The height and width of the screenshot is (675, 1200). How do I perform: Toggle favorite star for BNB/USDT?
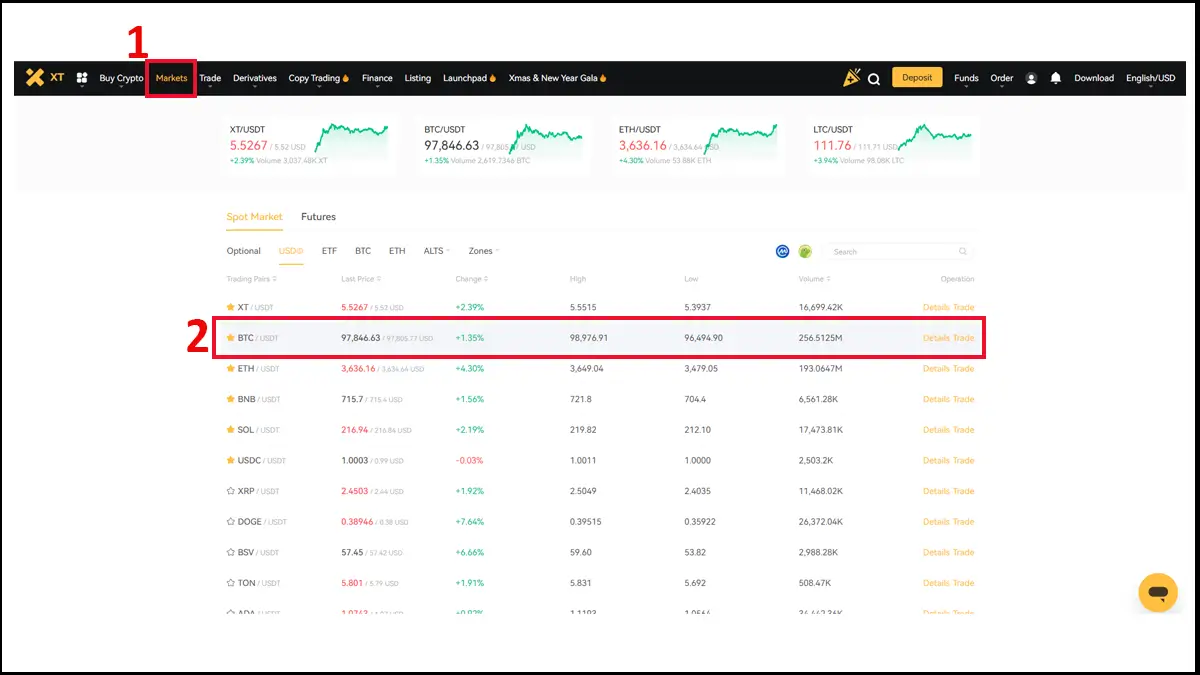(231, 399)
